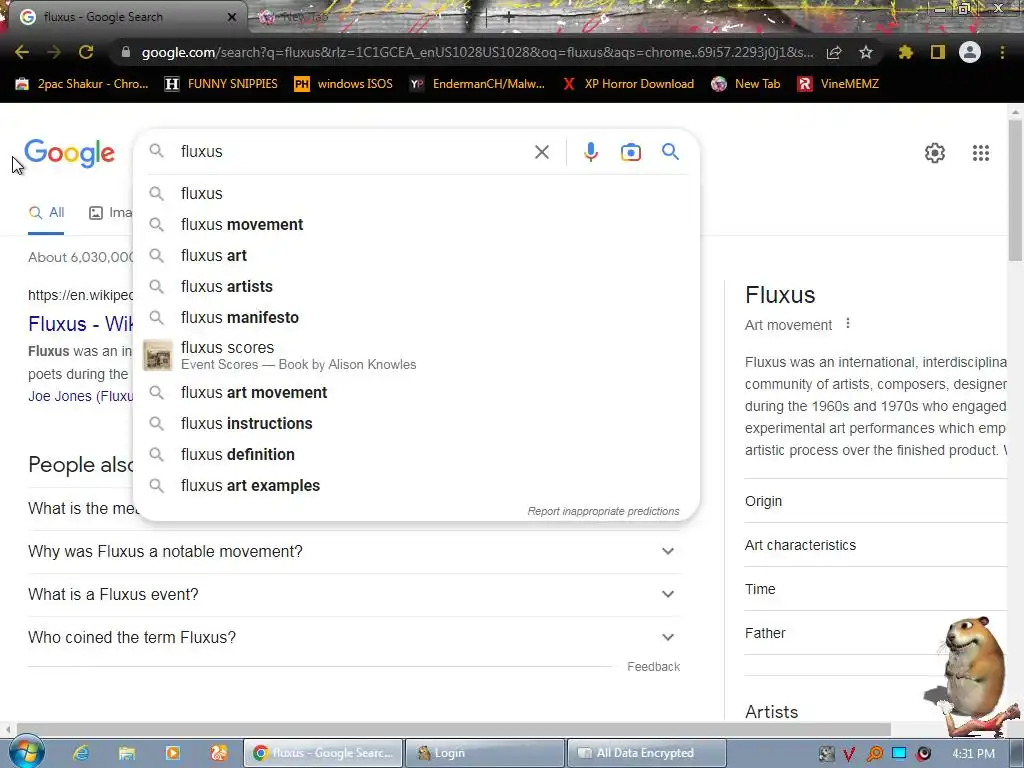Expand 'What is a Fluxus event?' question

[x=354, y=594]
